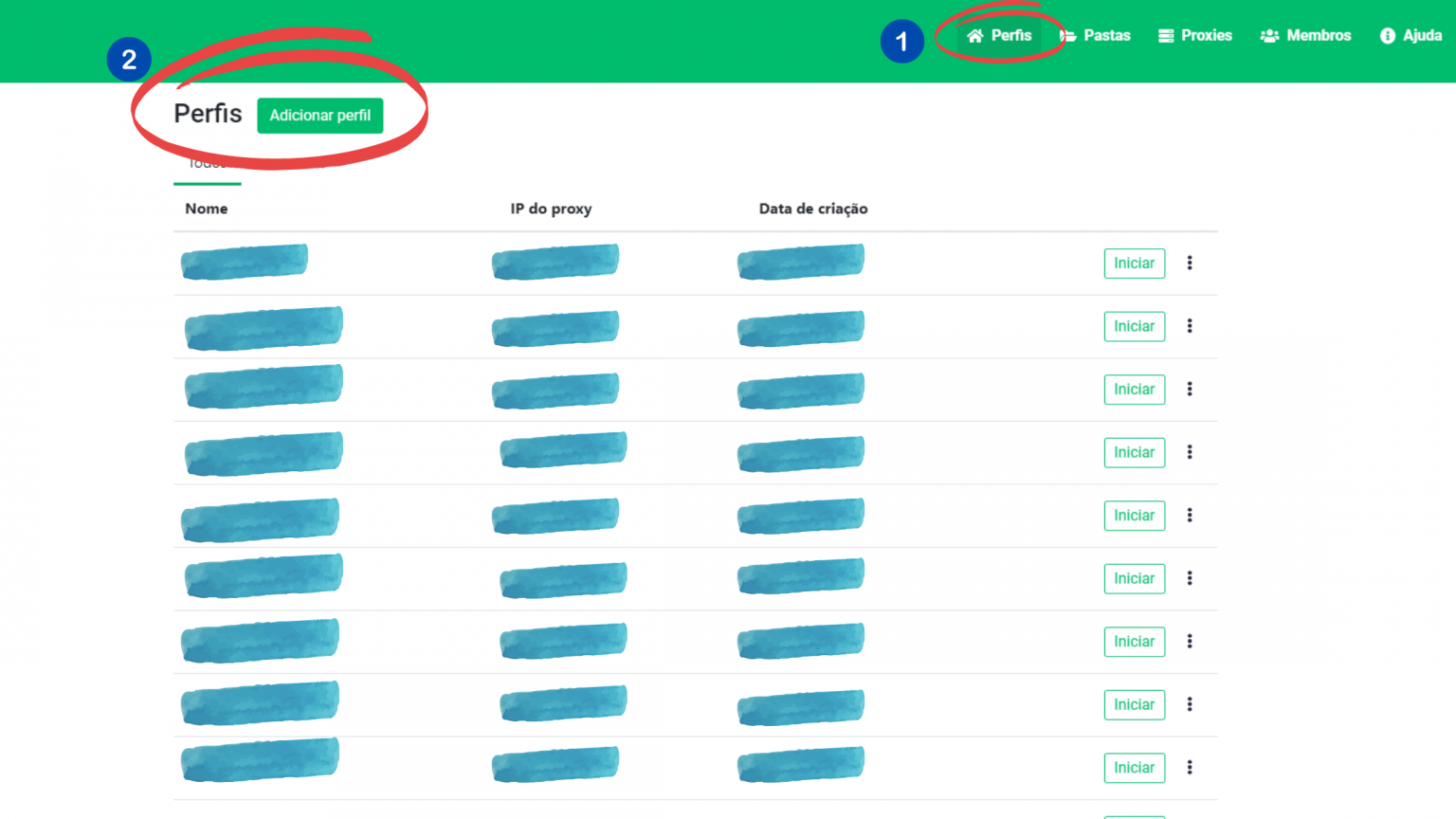Click the Data de criação column header
This screenshot has width=1456, height=819.
pyautogui.click(x=813, y=209)
